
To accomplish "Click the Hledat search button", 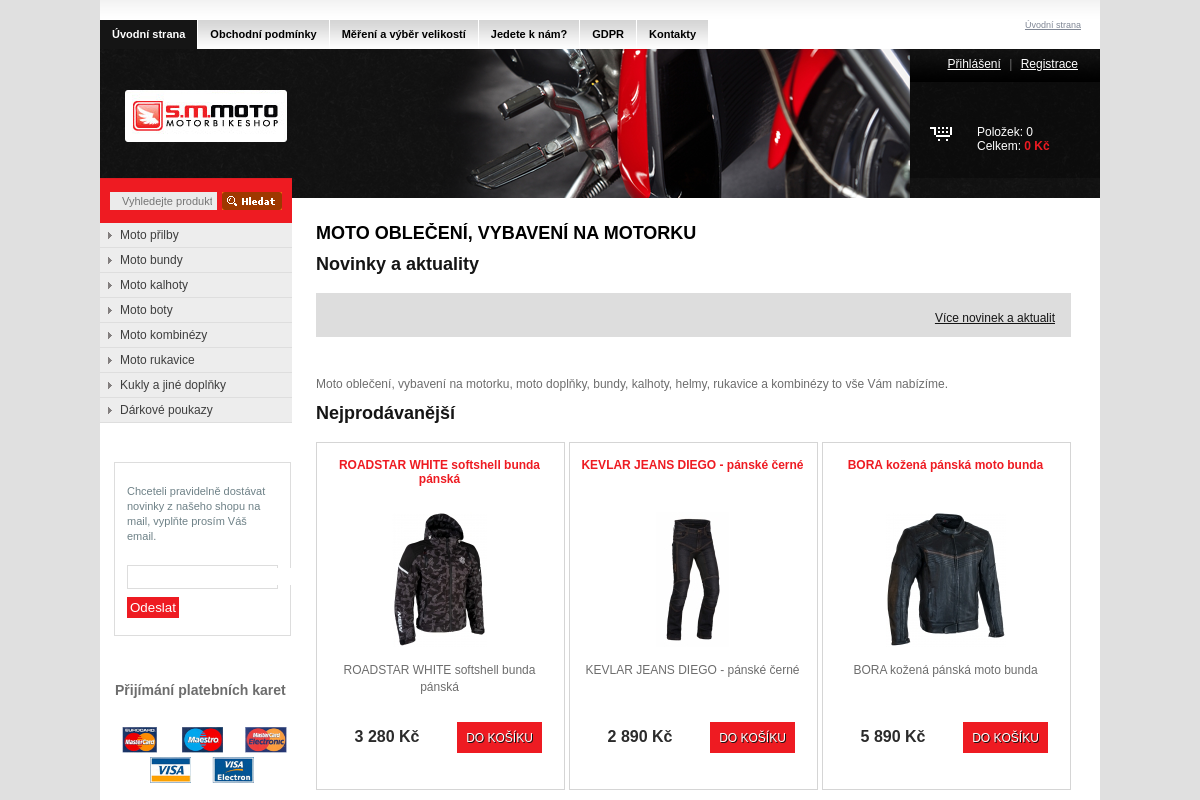I will coord(252,201).
